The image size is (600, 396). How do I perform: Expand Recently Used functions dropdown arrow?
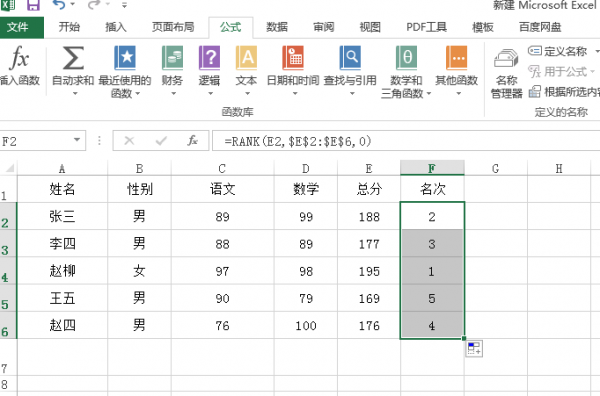click(137, 93)
